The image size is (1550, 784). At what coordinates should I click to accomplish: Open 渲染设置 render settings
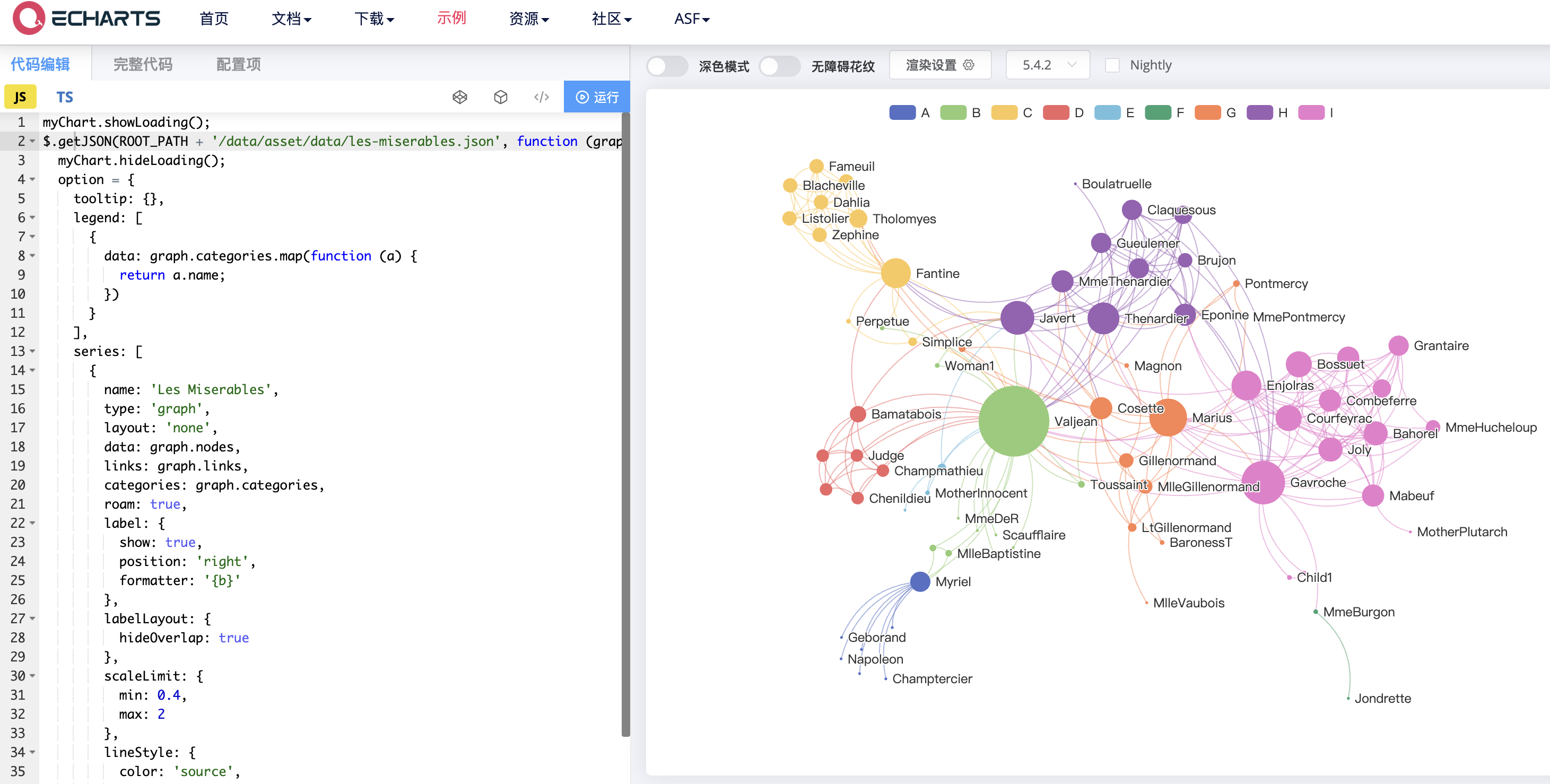tap(940, 65)
